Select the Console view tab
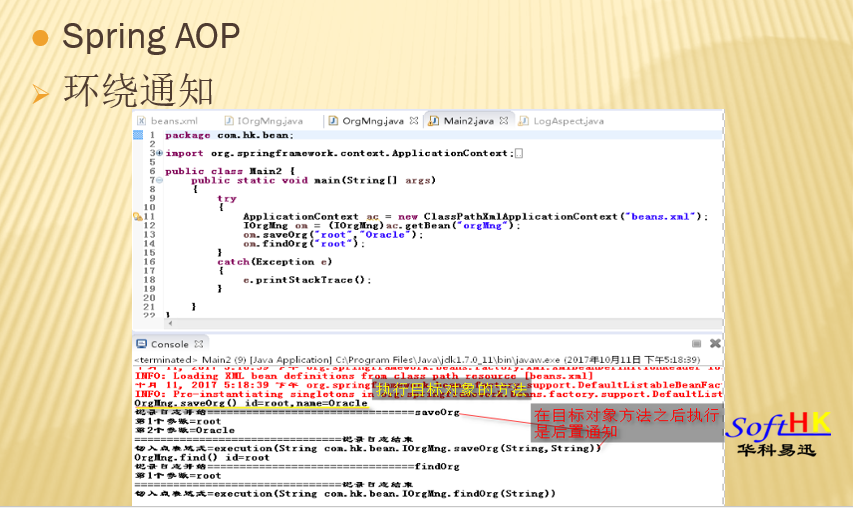This screenshot has height=508, width=853. coord(169,344)
